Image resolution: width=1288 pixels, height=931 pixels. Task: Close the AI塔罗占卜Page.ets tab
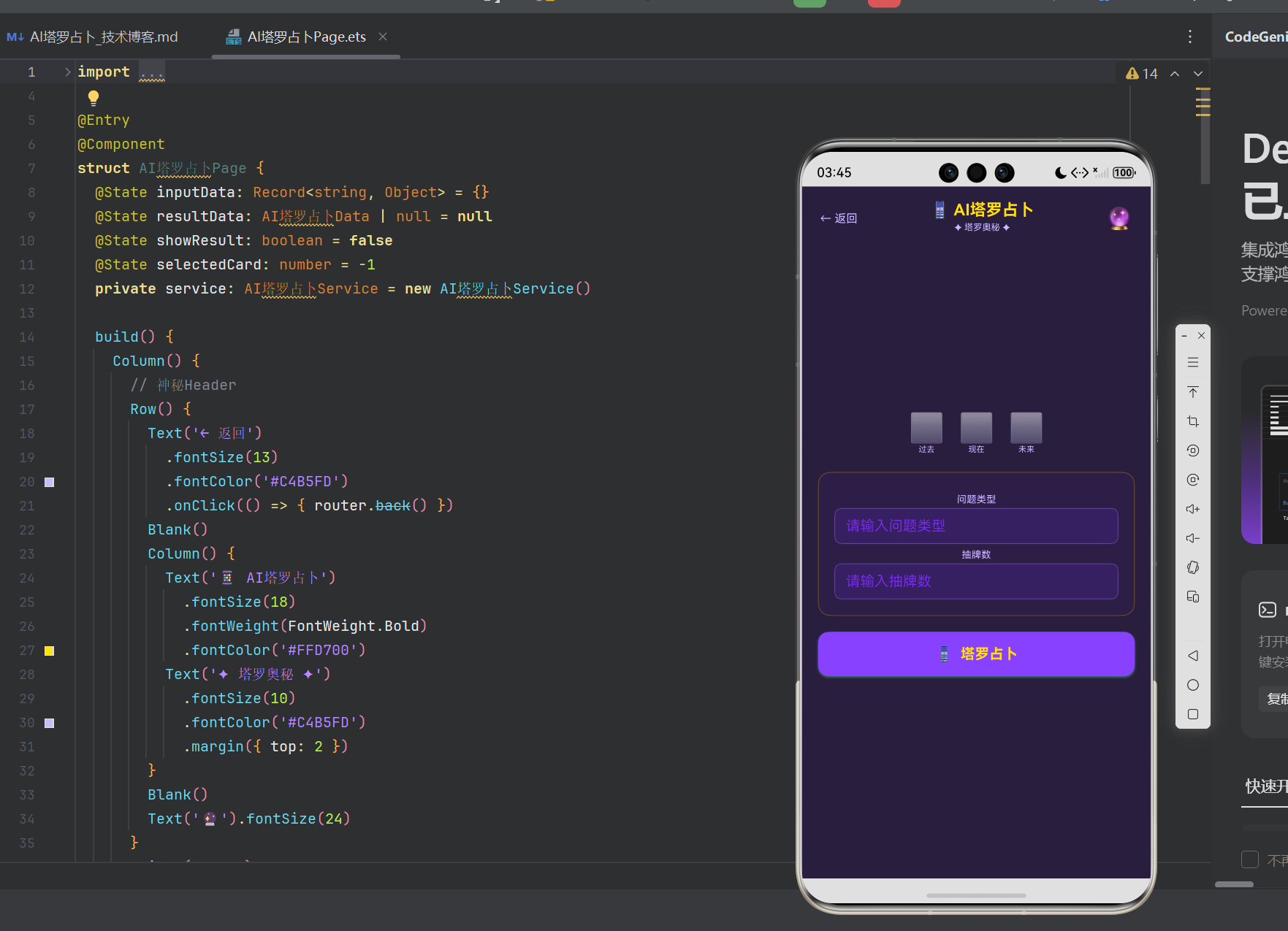click(x=383, y=37)
